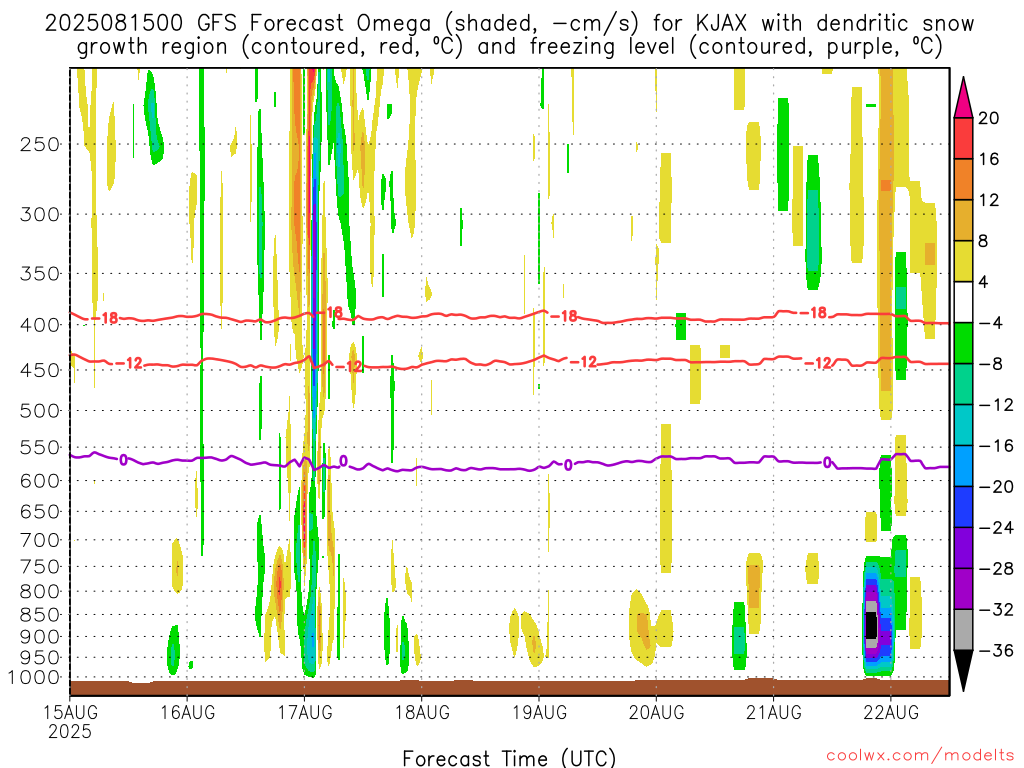Screen dimensions: 1024x768
Task: Click the Forecast Time (UTC) axis title
Action: pos(509,758)
